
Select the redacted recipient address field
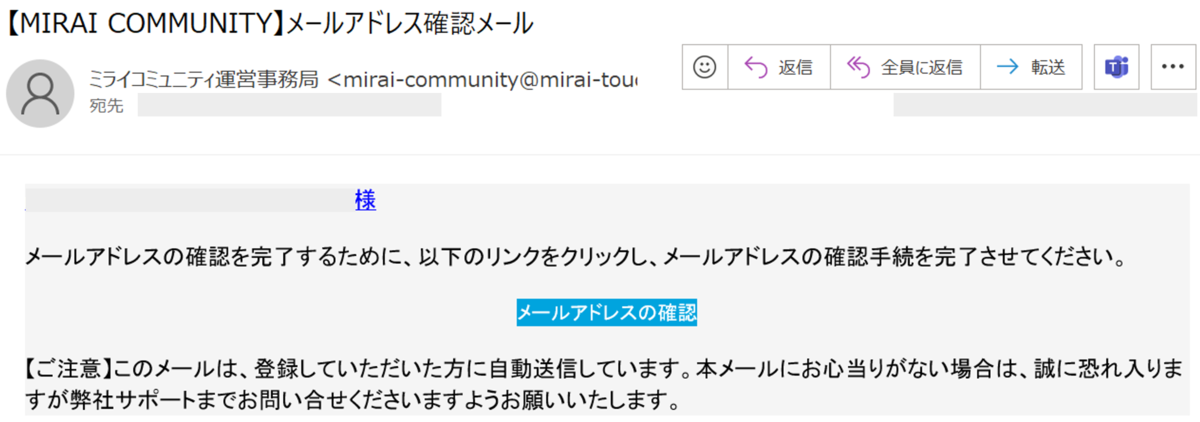(289, 106)
